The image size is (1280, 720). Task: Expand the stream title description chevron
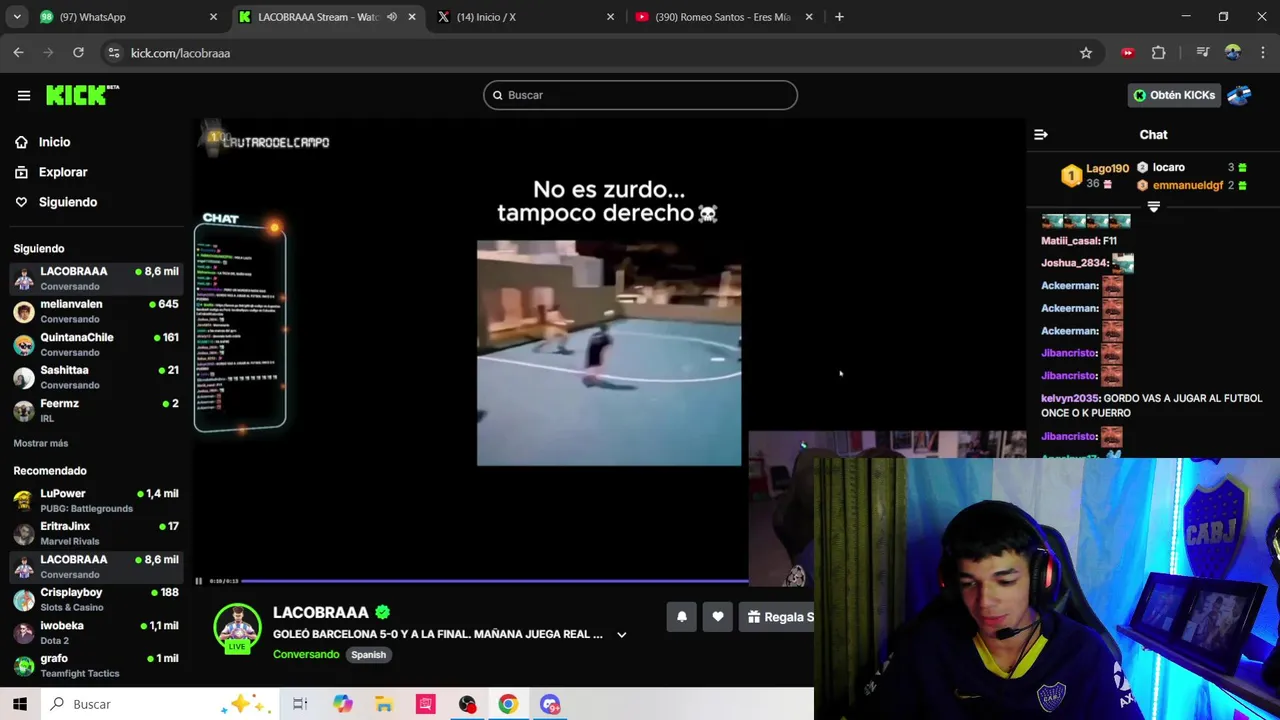pyautogui.click(x=621, y=635)
